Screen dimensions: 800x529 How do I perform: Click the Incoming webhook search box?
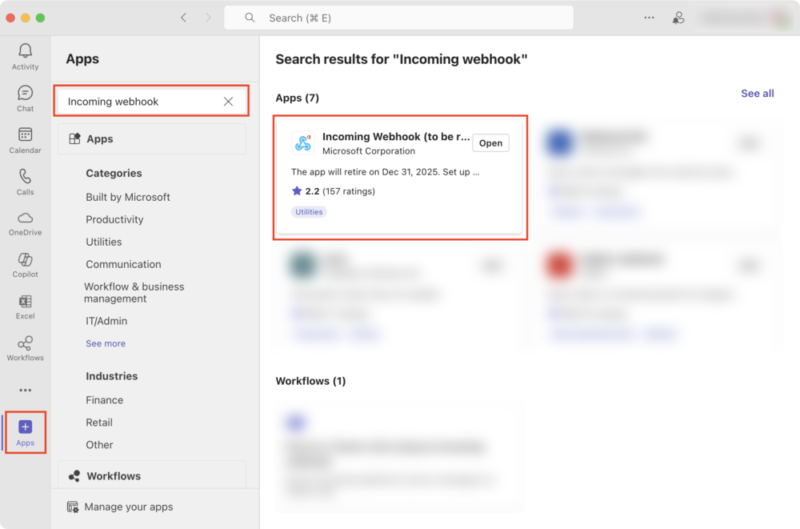click(x=151, y=102)
